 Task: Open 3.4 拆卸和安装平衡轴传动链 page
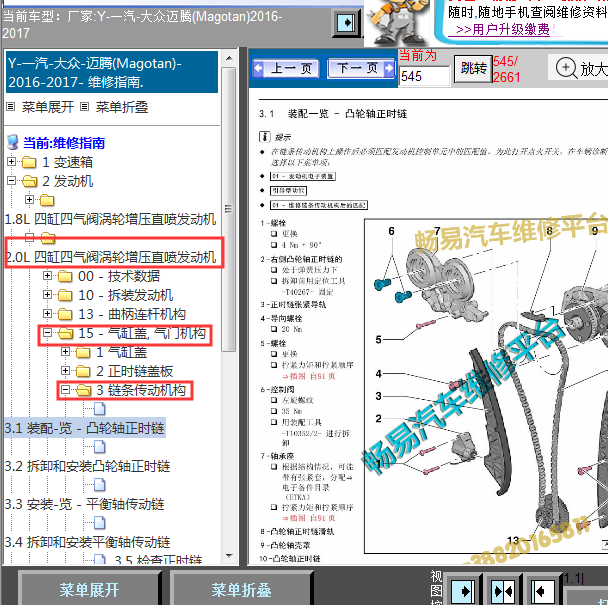click(87, 542)
